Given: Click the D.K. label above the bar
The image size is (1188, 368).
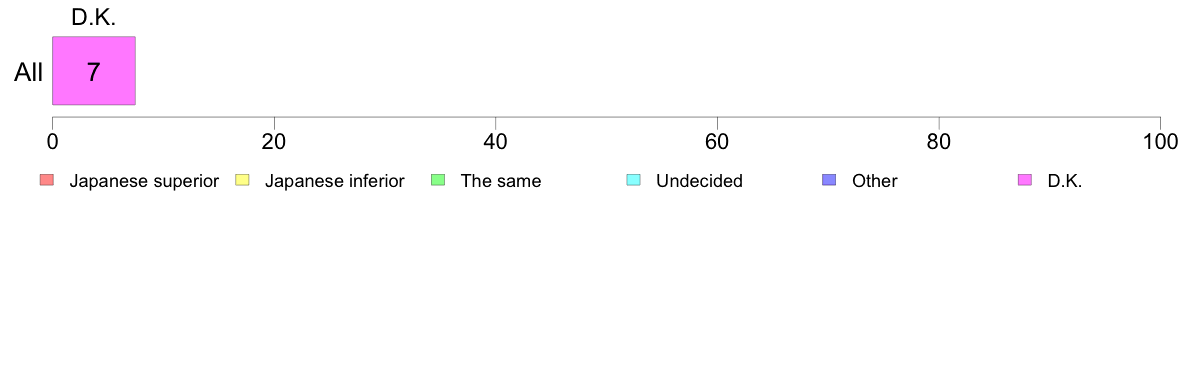Looking at the screenshot, I should coord(93,20).
